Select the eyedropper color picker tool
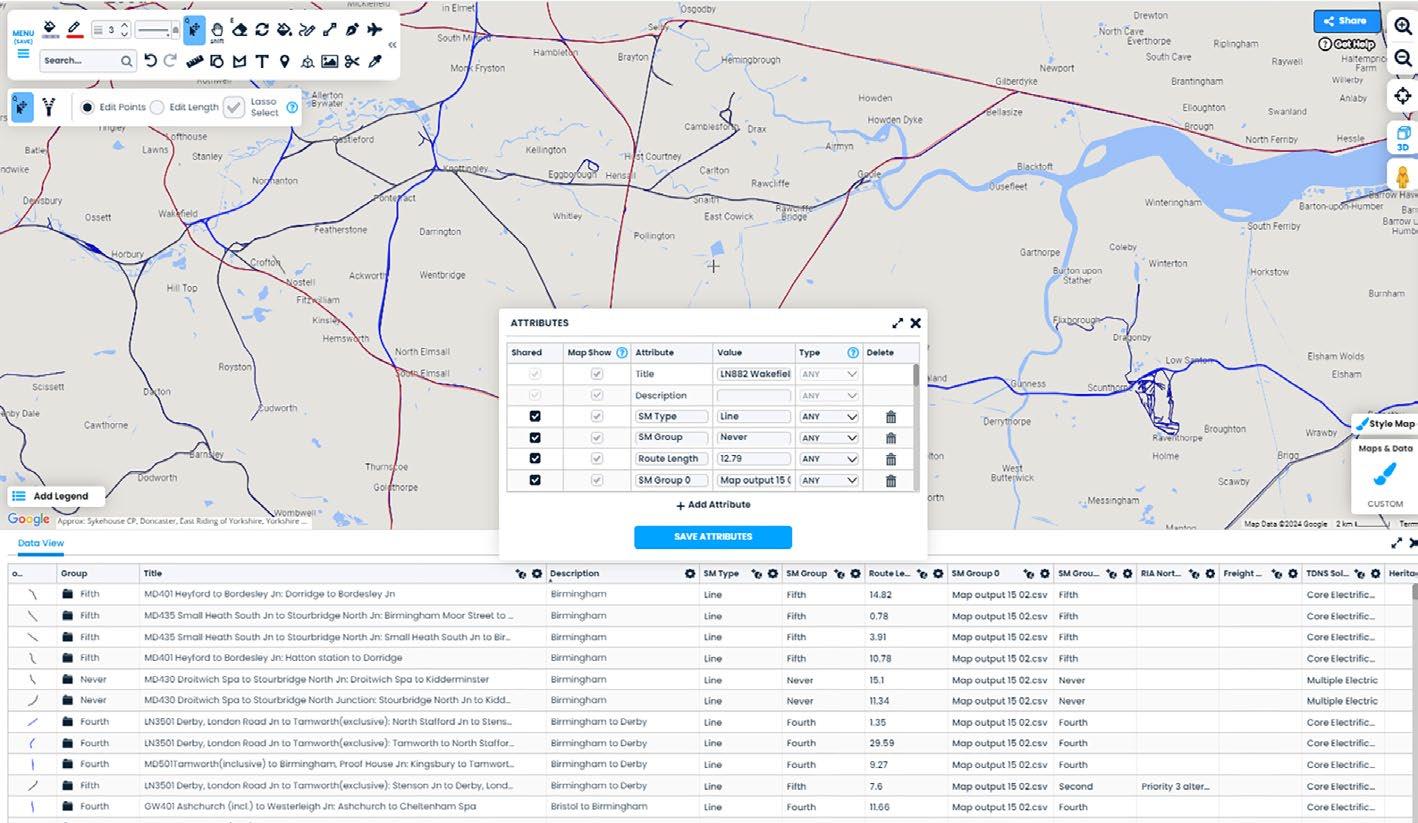This screenshot has height=823, width=1418. tap(375, 61)
